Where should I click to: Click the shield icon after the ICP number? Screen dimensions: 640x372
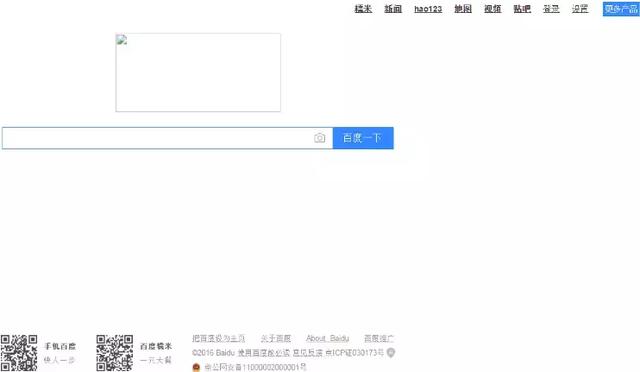(391, 352)
